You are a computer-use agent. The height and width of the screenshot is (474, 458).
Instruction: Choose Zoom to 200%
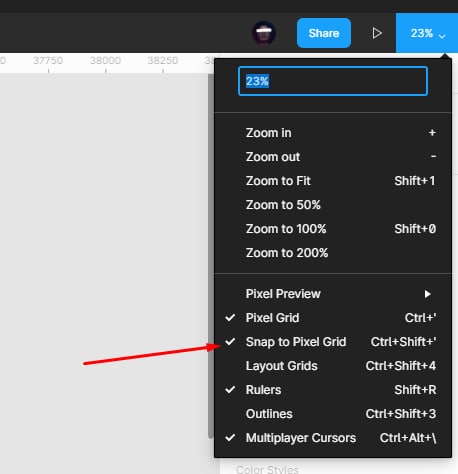coord(333,253)
